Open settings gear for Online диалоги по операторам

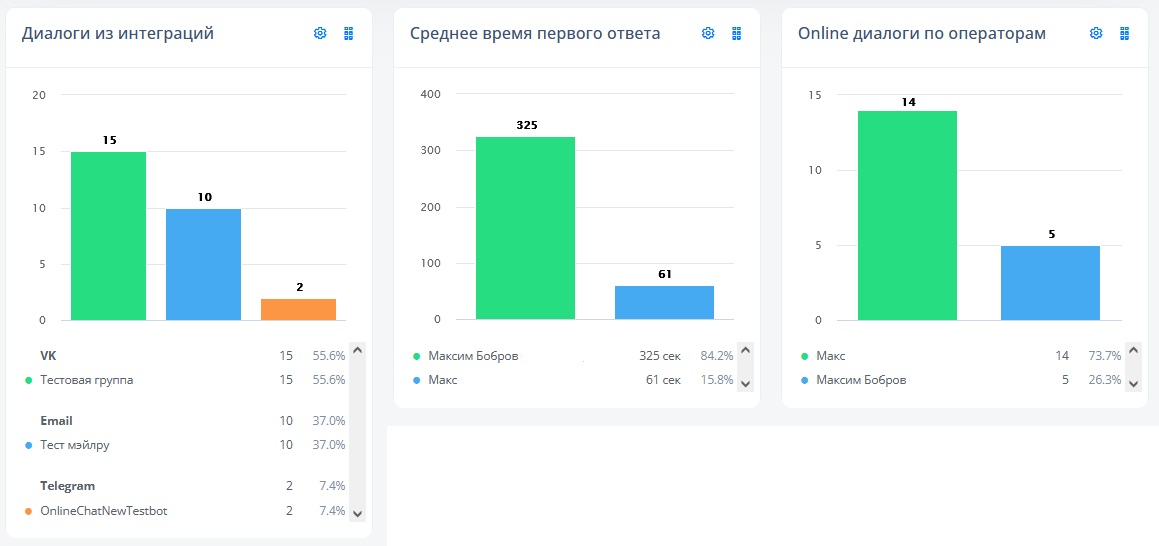[1096, 33]
